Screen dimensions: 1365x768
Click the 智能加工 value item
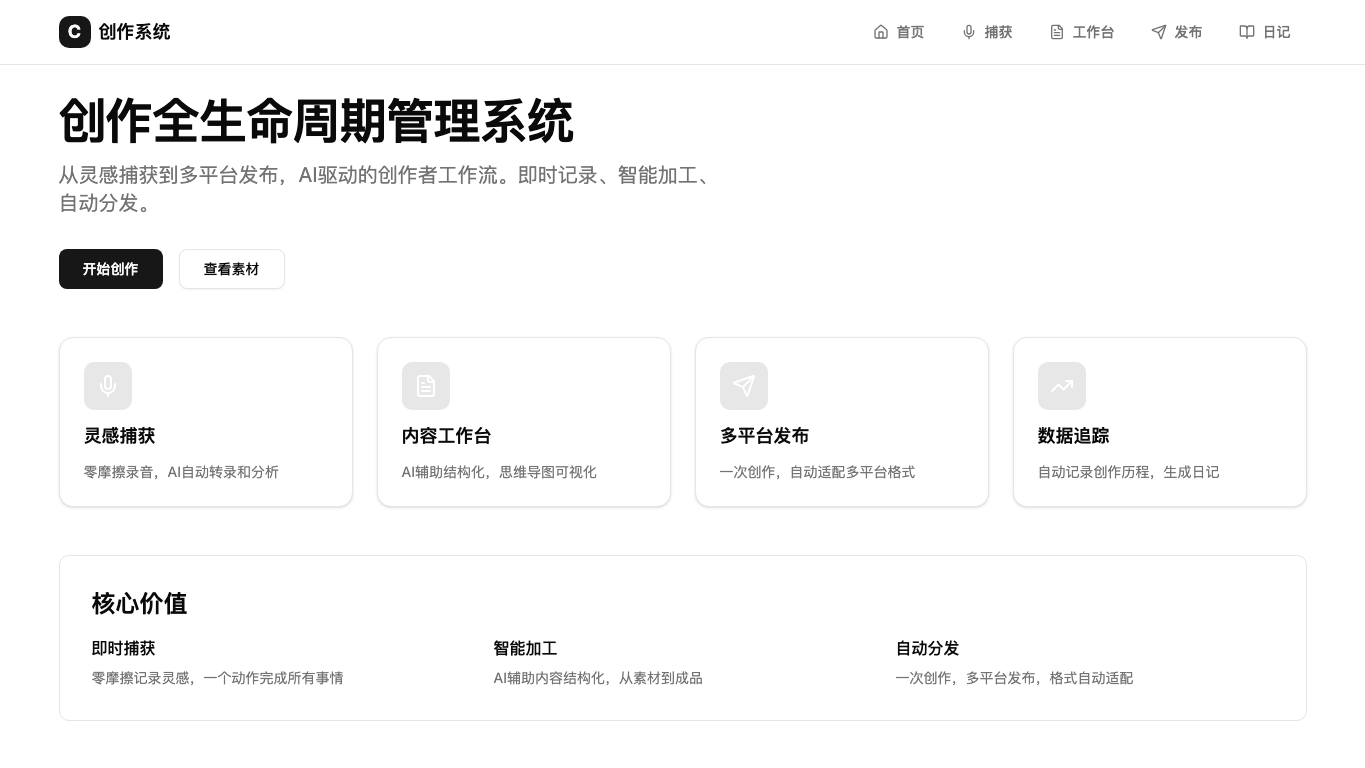click(x=525, y=648)
